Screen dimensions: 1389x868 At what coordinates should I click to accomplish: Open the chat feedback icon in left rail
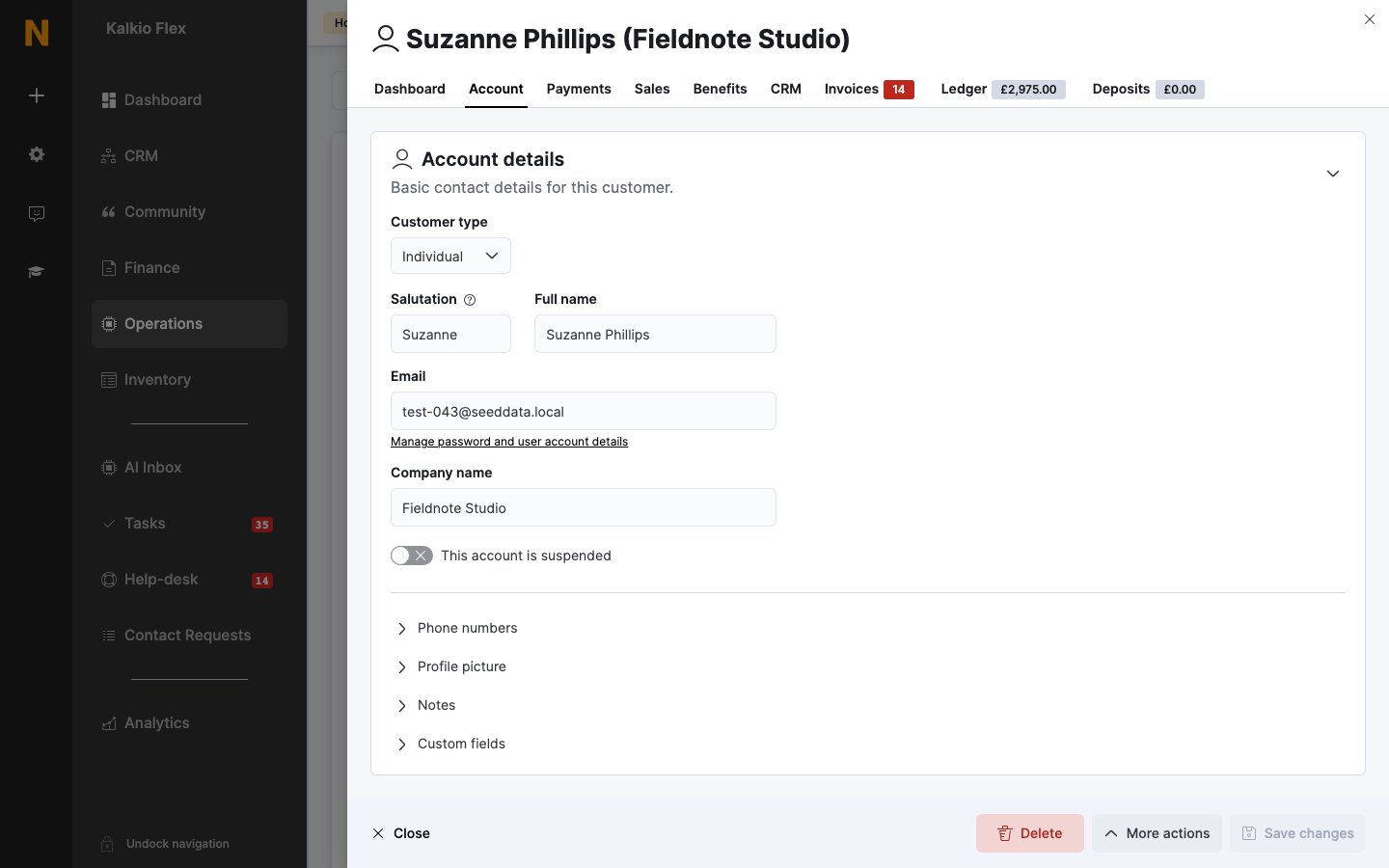(37, 213)
